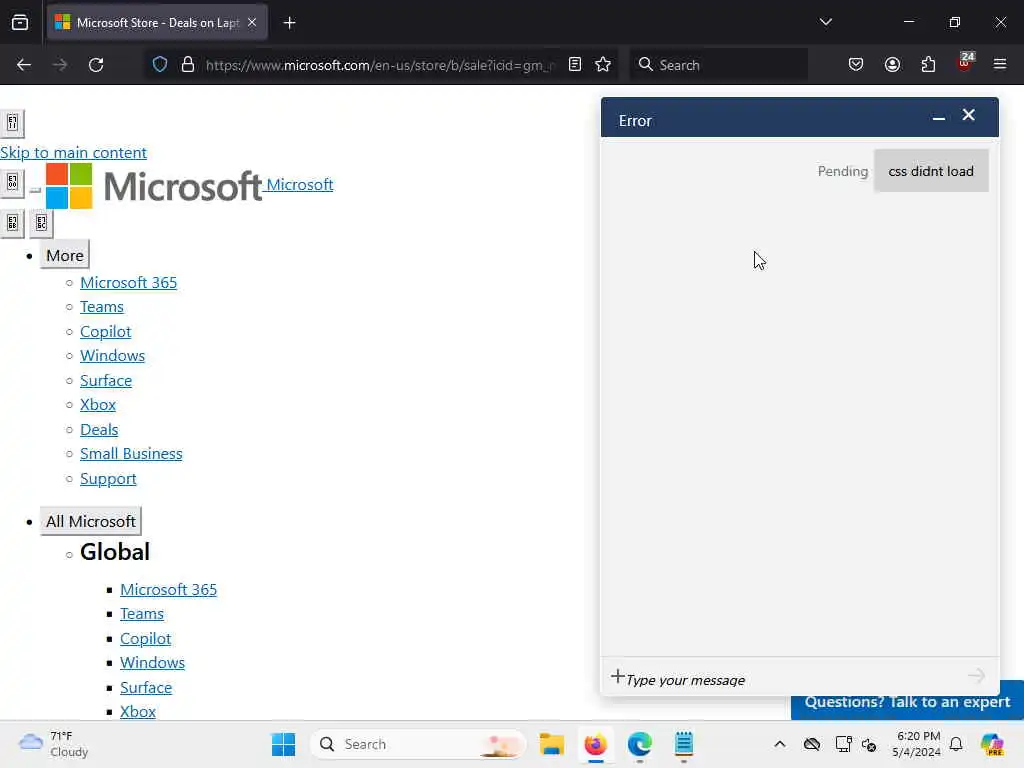Open Firefox account icon
This screenshot has height=768, width=1024.
pyautogui.click(x=892, y=65)
